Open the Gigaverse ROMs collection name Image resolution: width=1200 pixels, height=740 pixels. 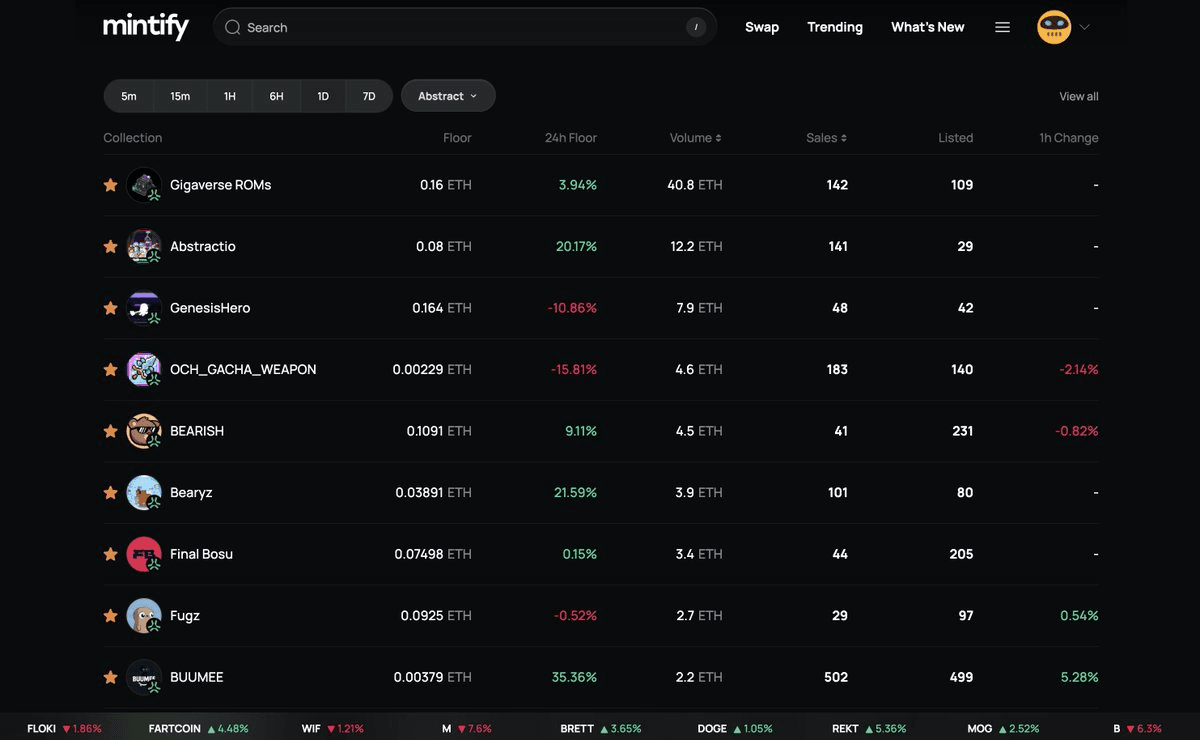coord(220,185)
